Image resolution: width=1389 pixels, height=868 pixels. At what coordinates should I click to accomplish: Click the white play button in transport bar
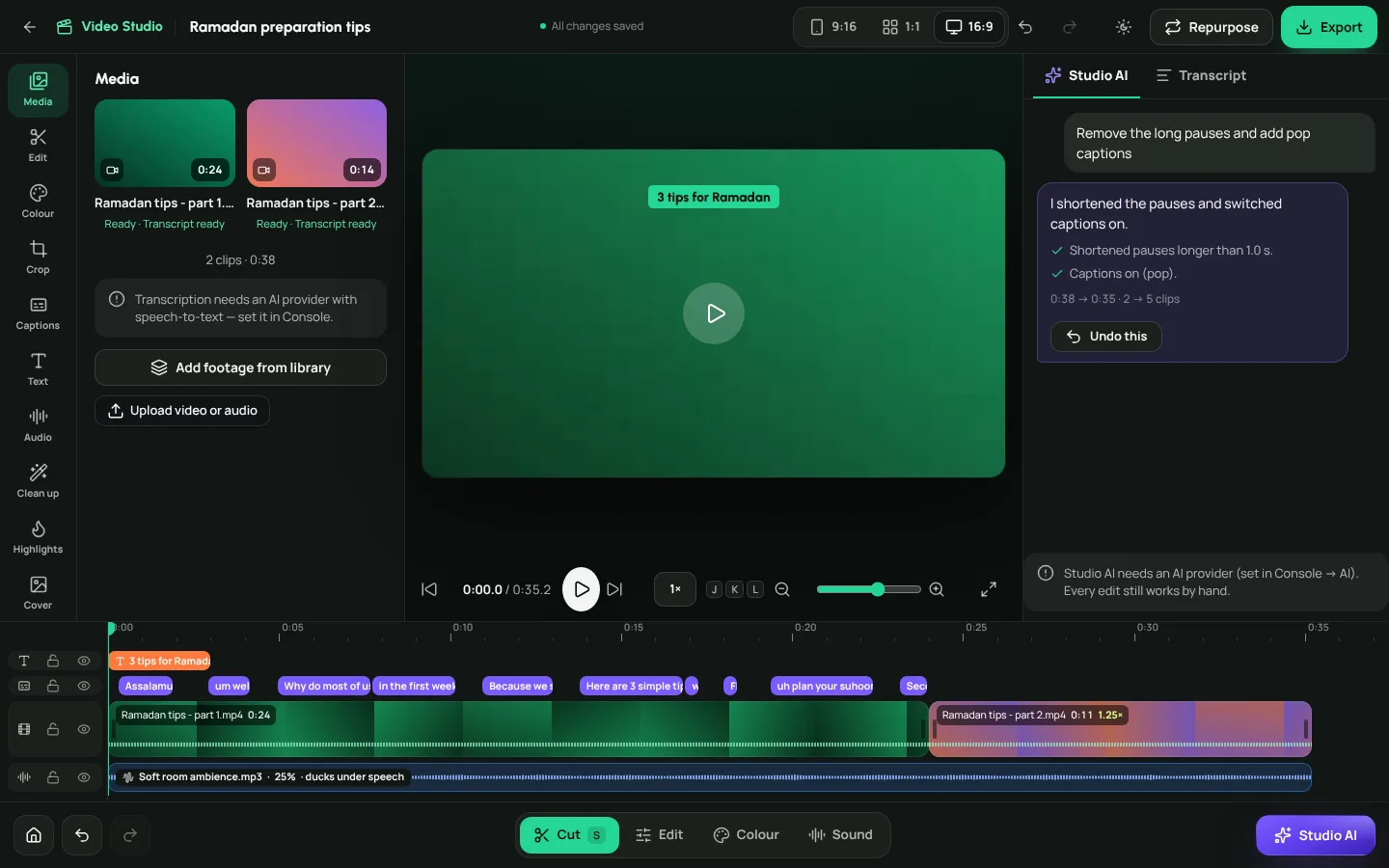(x=582, y=589)
